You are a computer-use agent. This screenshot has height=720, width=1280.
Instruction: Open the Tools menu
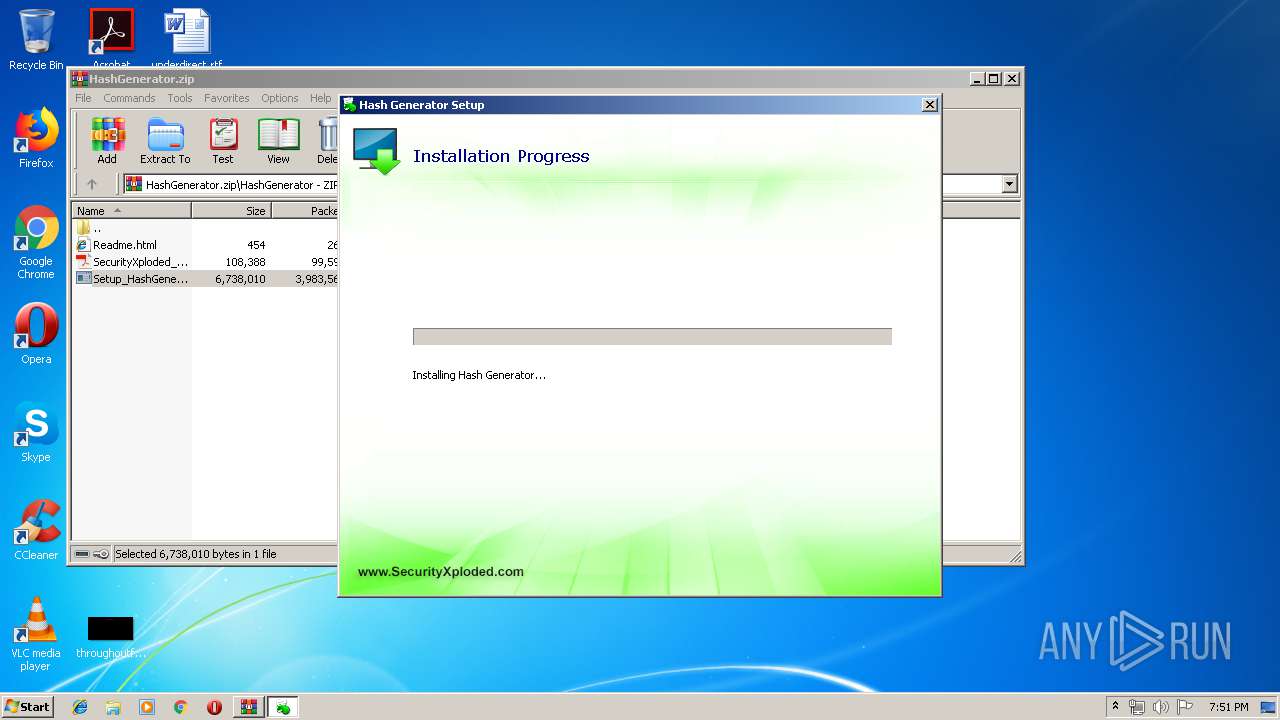[x=180, y=98]
